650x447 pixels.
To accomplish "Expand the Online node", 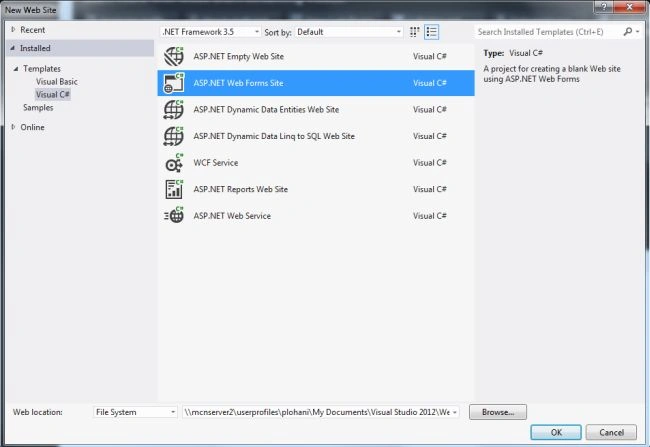I will (x=13, y=127).
